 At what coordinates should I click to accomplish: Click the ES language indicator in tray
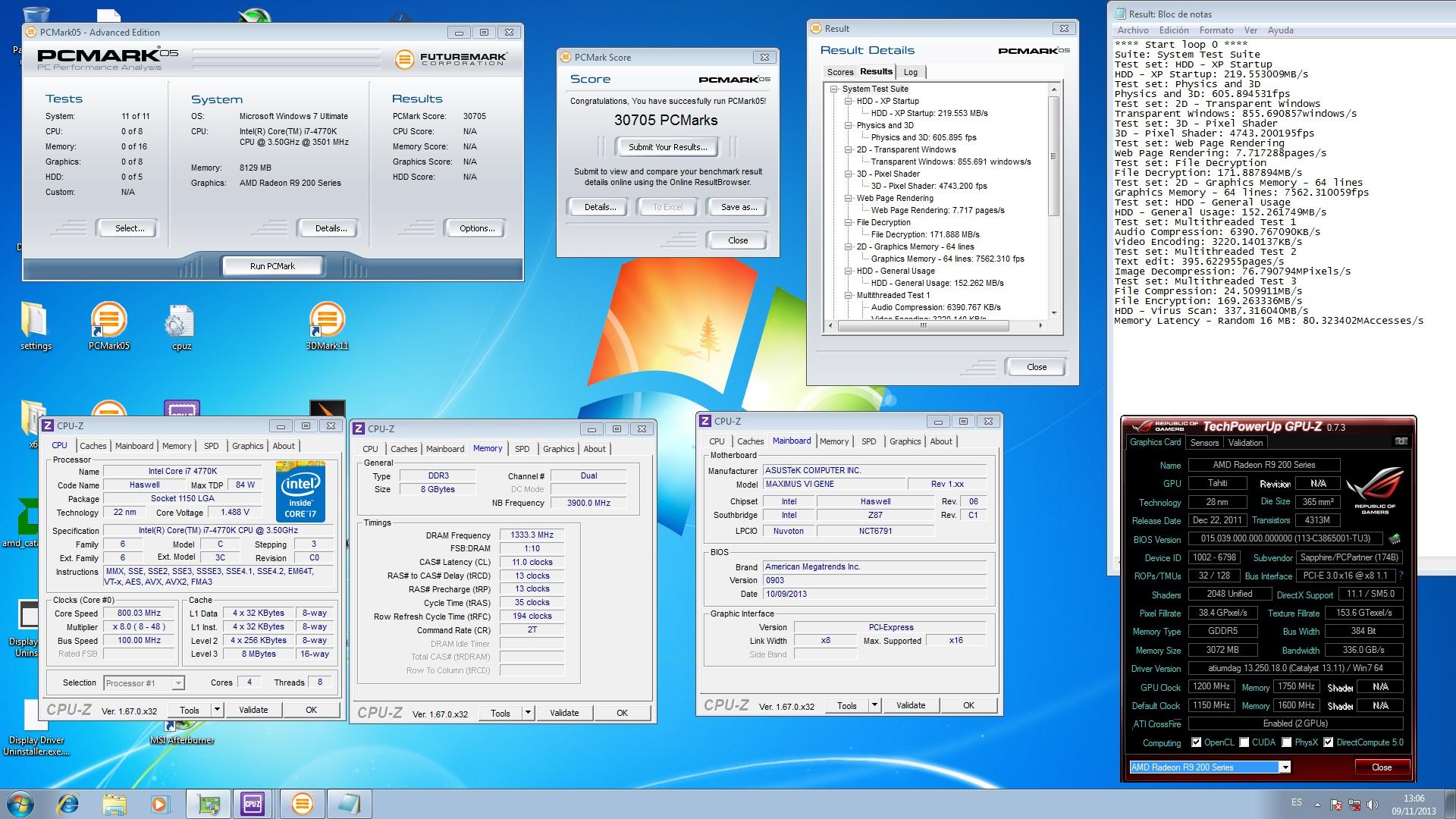pyautogui.click(x=1297, y=802)
